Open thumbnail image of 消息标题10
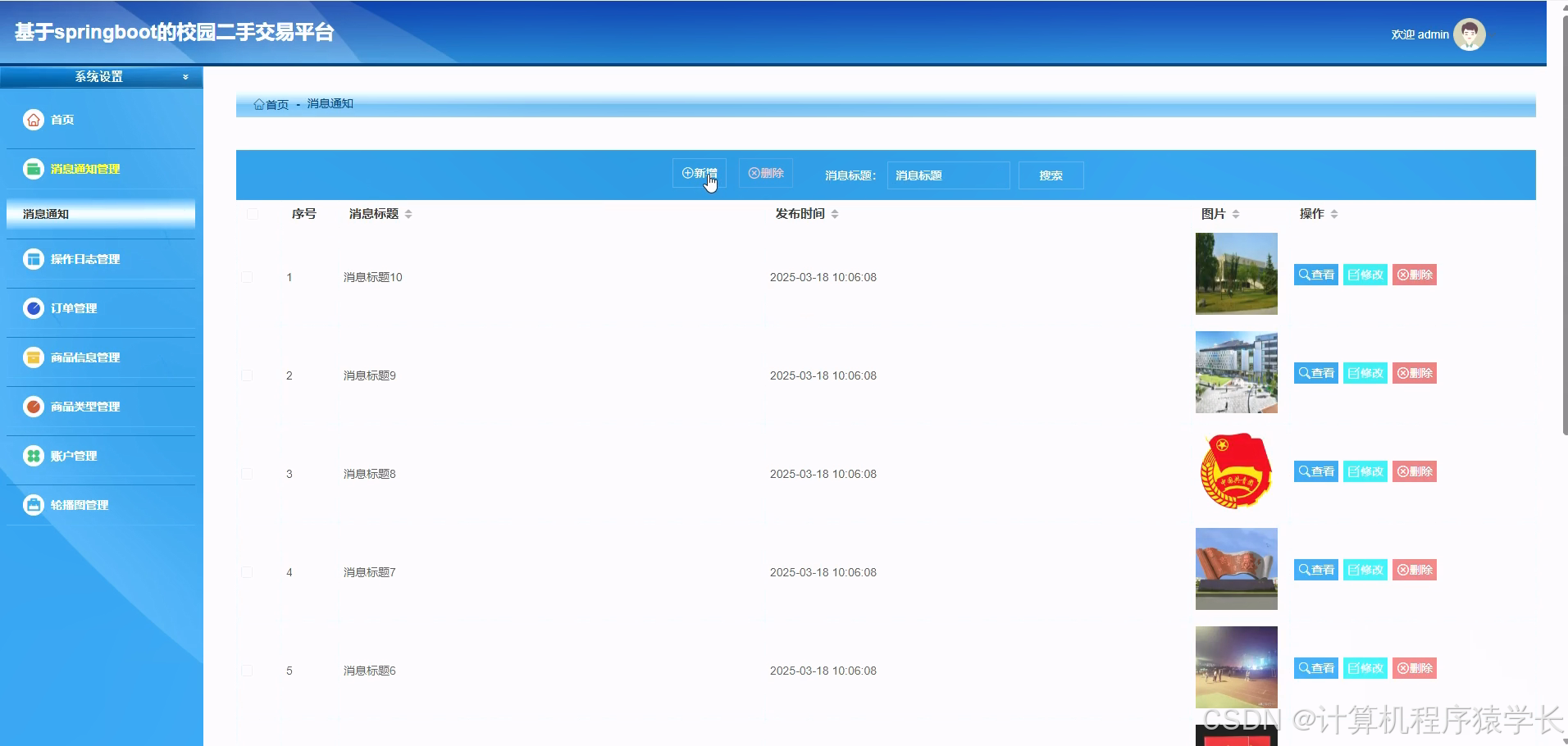Viewport: 1568px width, 746px height. (1237, 274)
